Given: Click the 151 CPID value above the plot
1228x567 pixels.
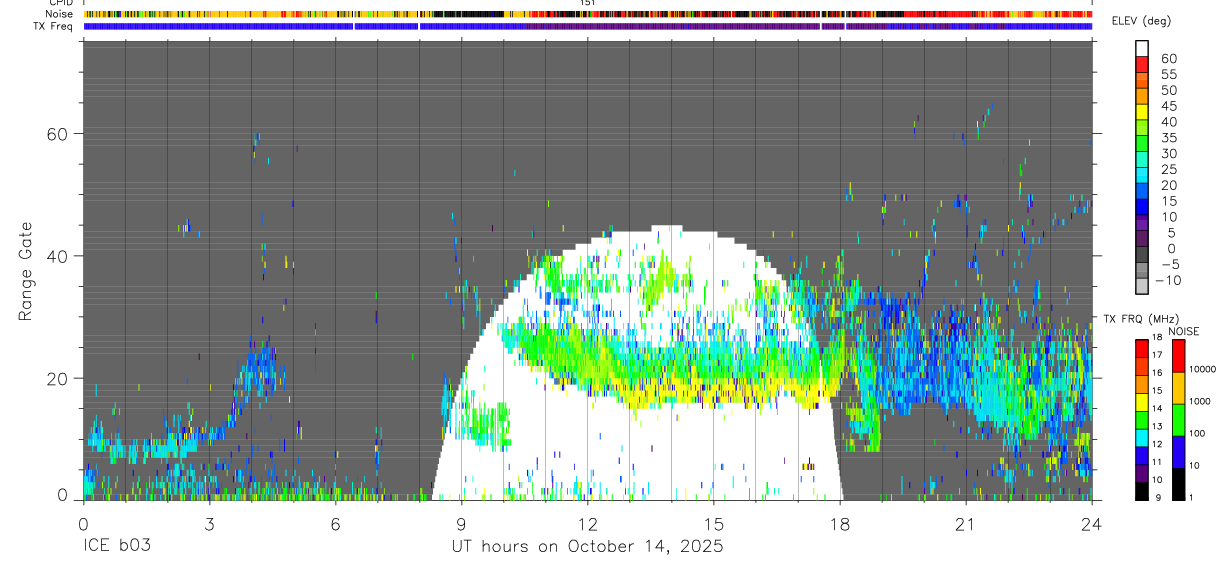Looking at the screenshot, I should (x=588, y=3).
